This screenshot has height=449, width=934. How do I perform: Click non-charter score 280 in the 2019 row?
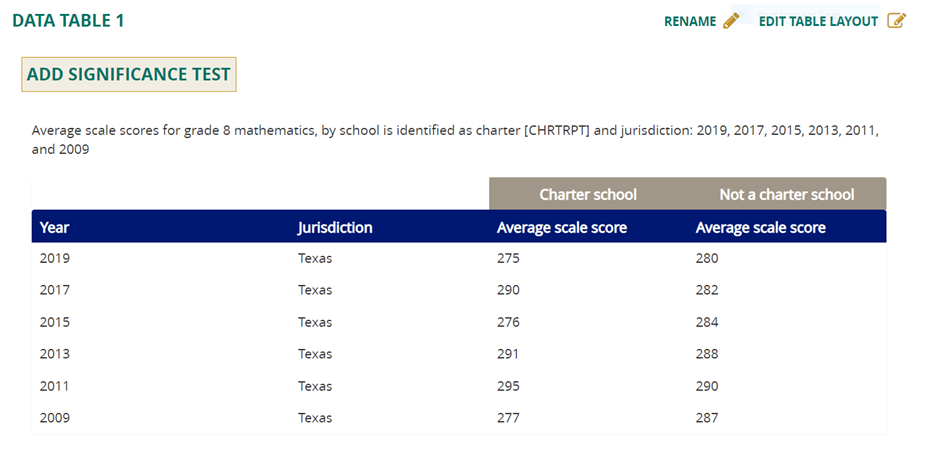(x=706, y=258)
